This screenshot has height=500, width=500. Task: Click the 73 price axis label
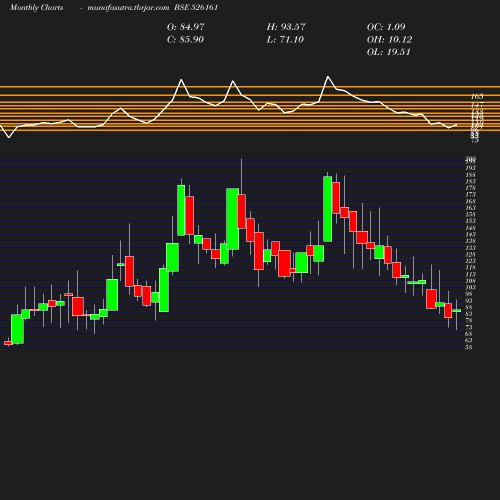click(x=469, y=327)
